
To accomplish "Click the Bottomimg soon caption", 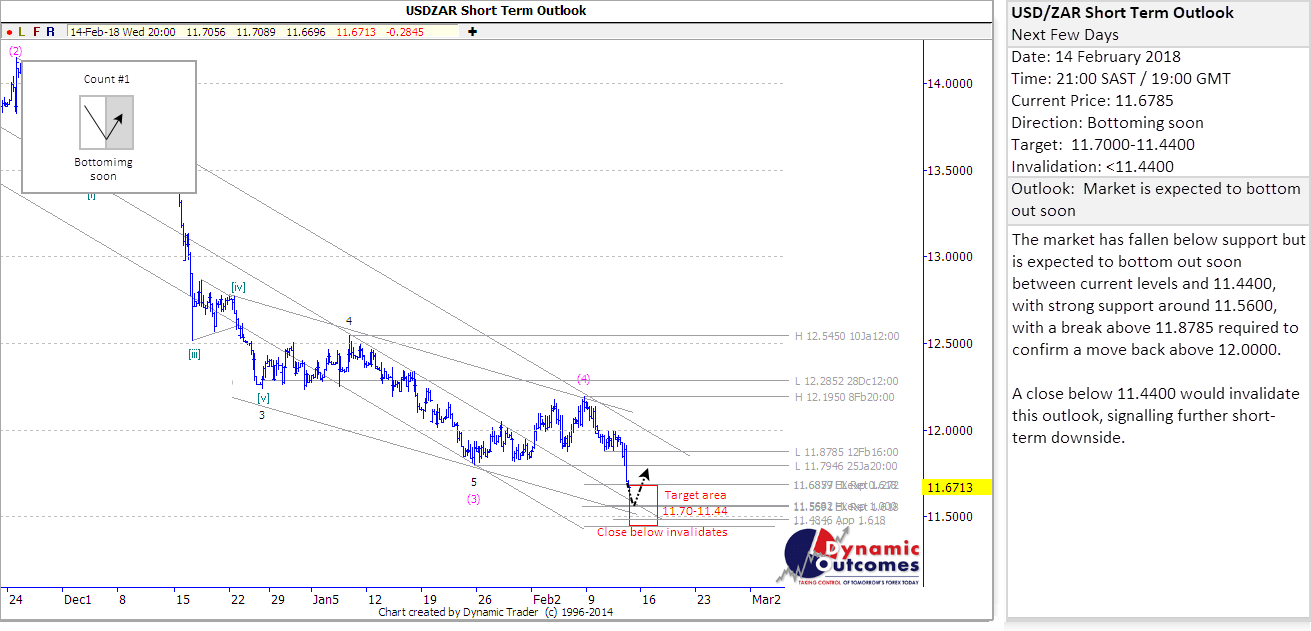I will [103, 169].
